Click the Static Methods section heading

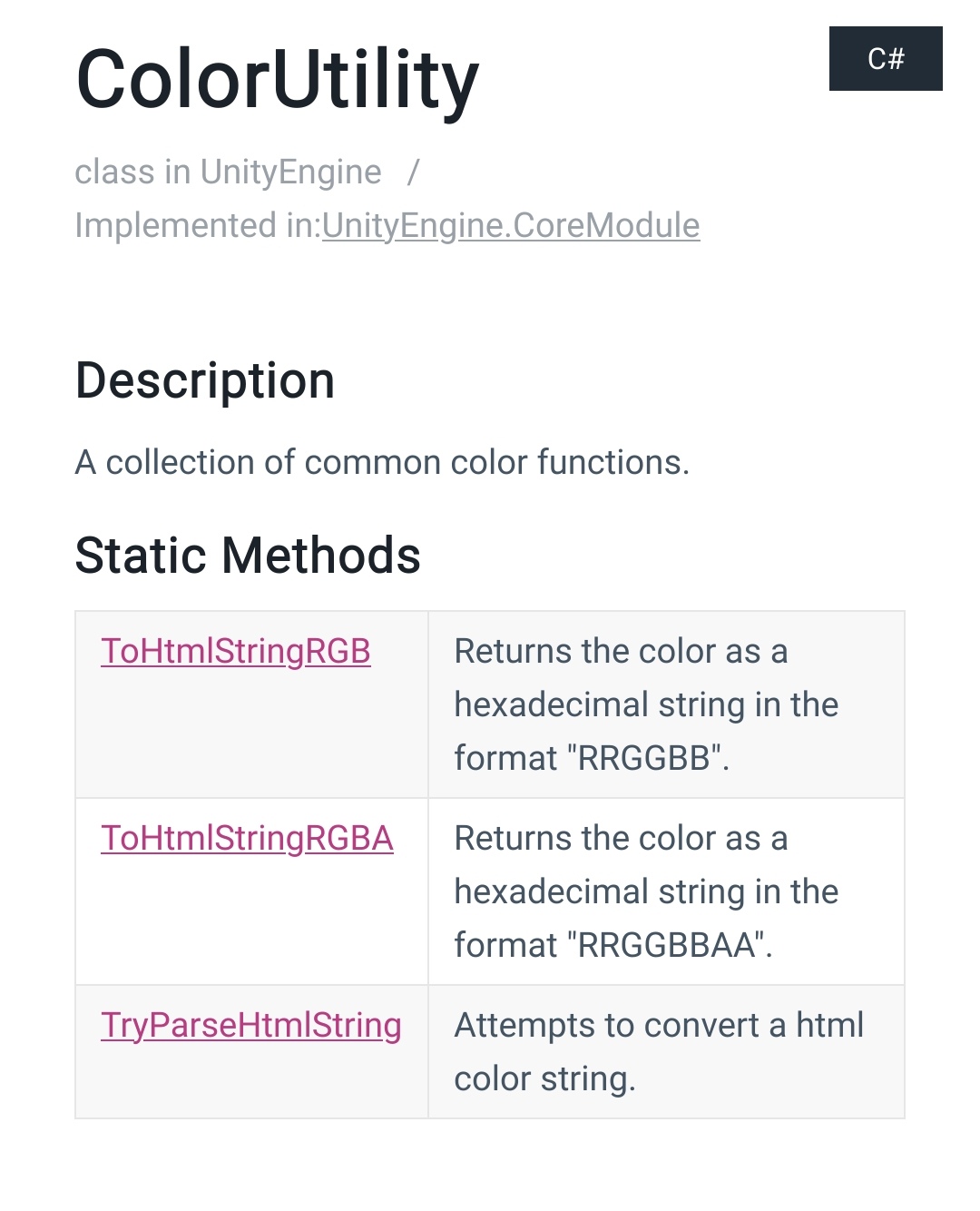[x=248, y=555]
